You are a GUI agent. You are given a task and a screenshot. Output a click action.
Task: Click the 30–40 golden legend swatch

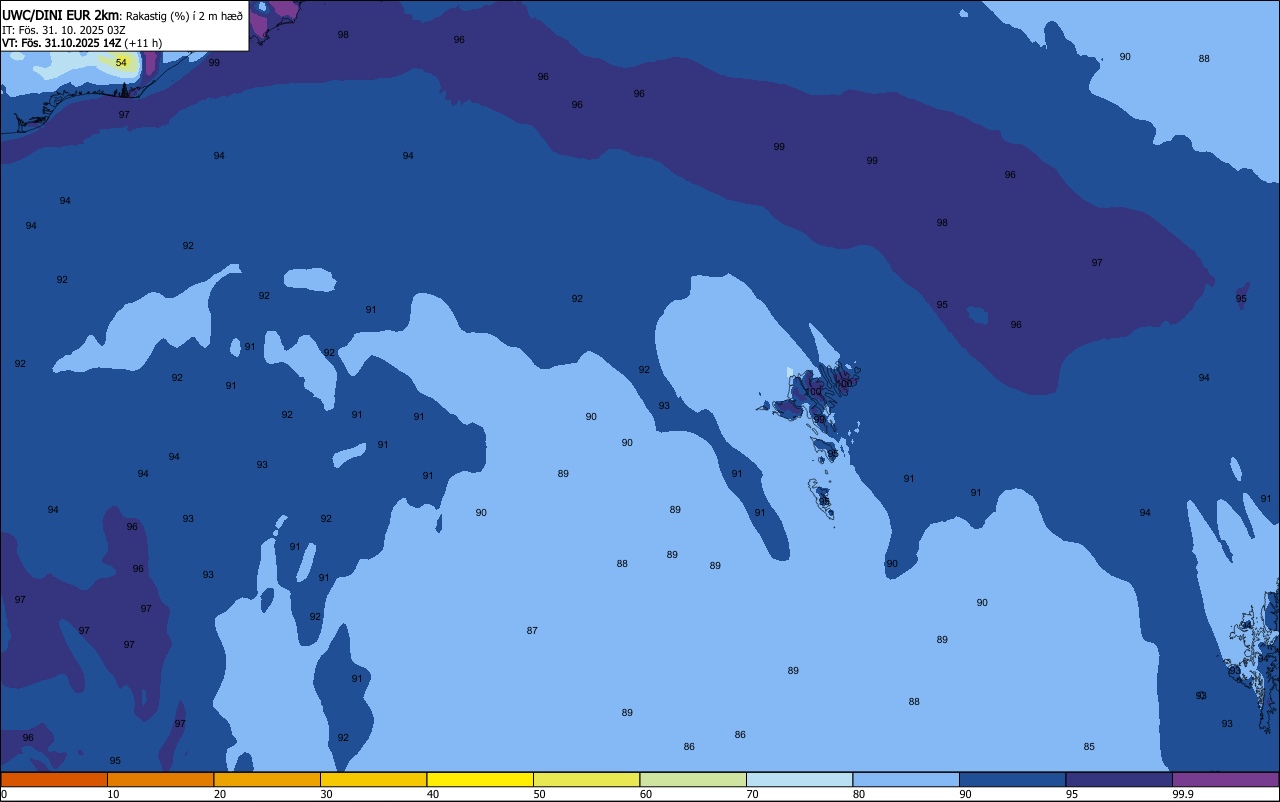373,779
